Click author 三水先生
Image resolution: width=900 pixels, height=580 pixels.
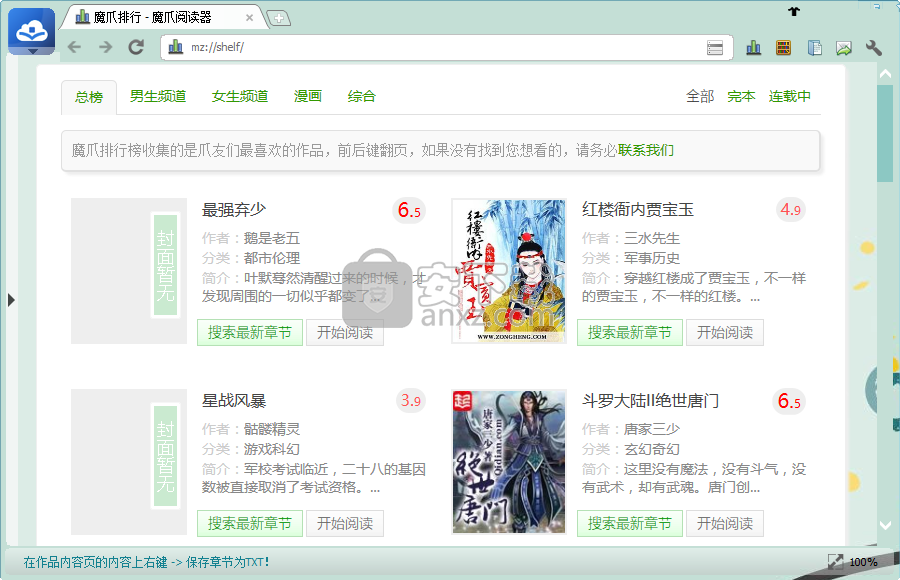(651, 238)
